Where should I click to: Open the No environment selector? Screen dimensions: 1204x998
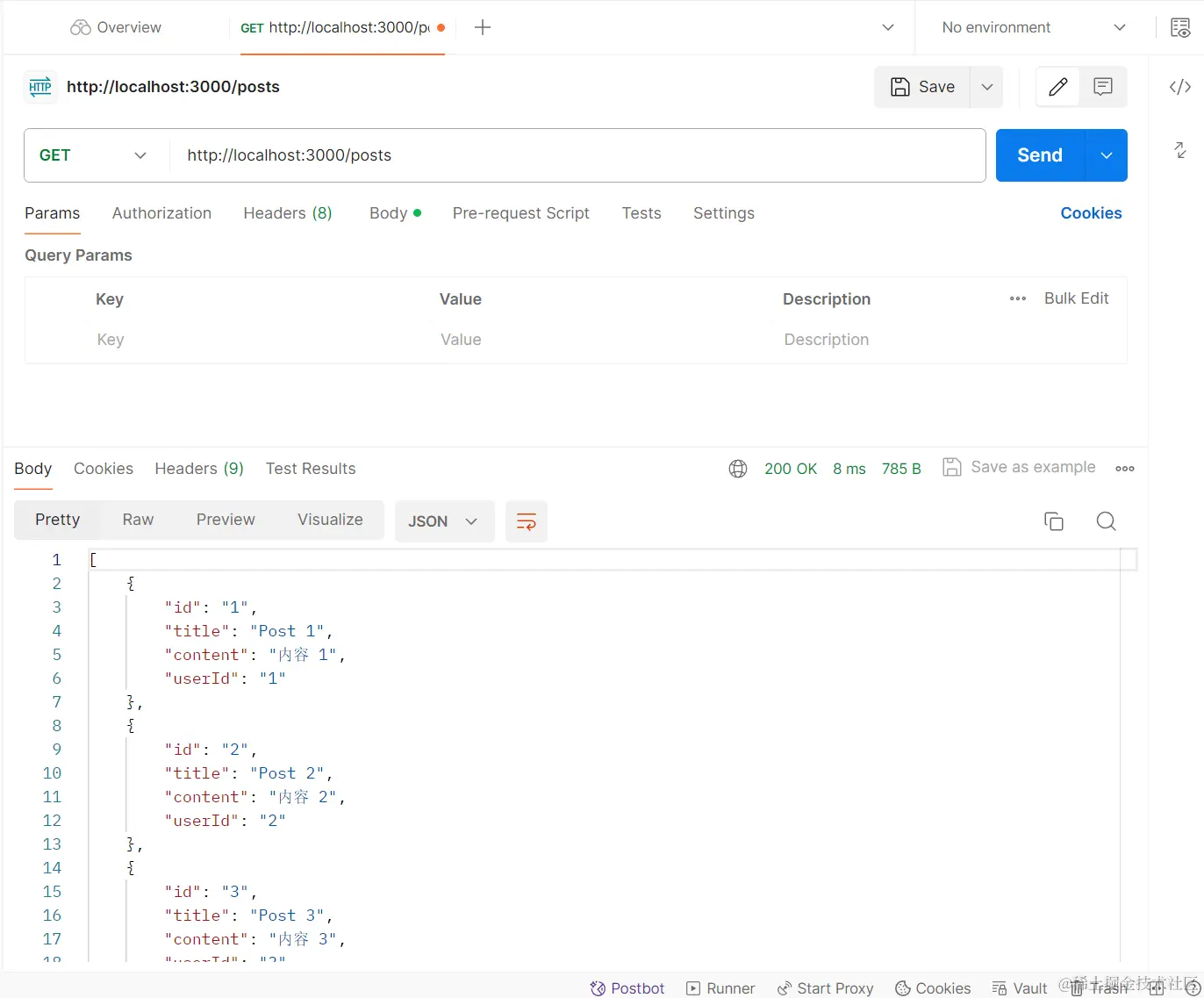pyautogui.click(x=1033, y=27)
